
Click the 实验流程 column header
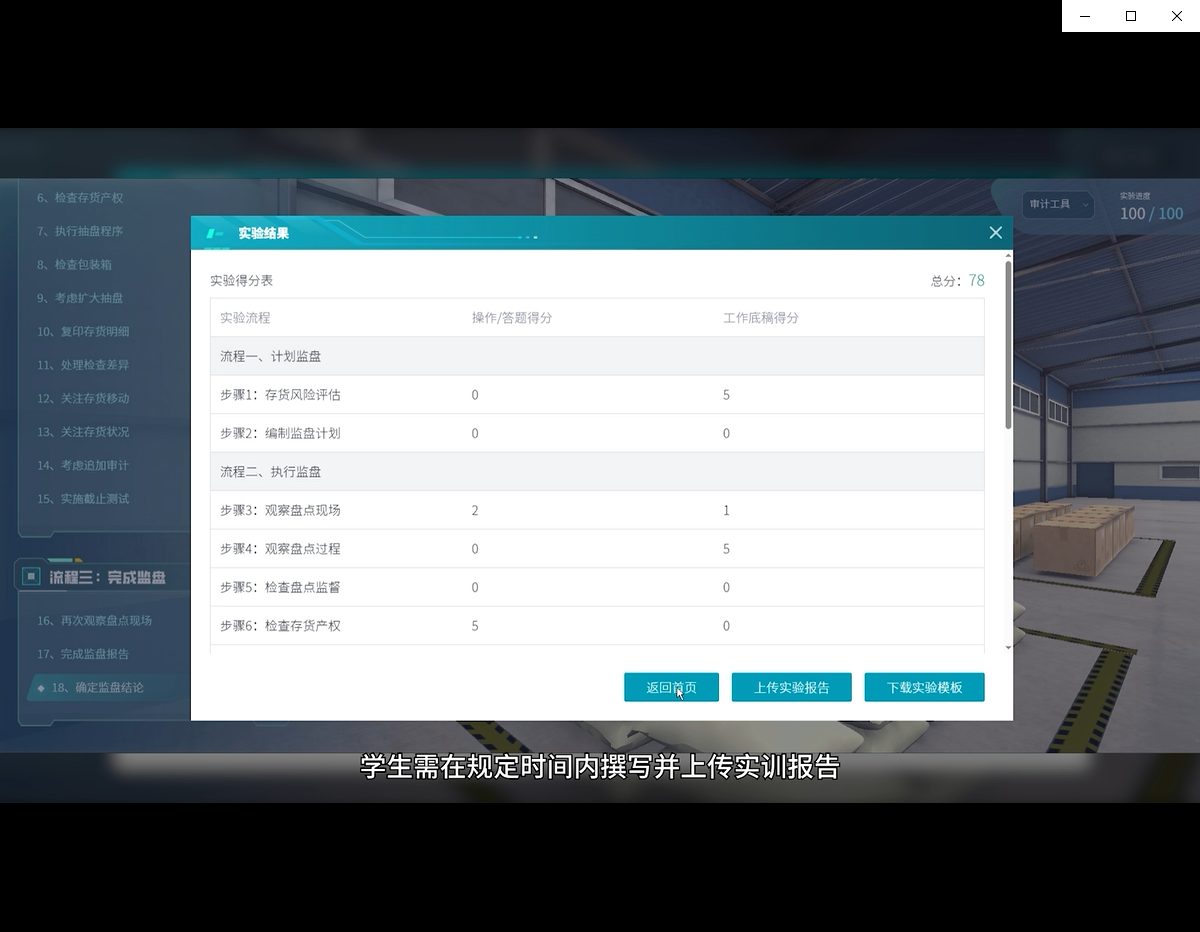pos(245,318)
